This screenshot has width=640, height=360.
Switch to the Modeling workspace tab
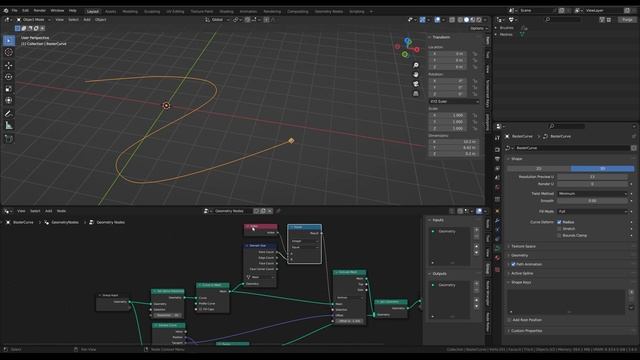(x=130, y=11)
